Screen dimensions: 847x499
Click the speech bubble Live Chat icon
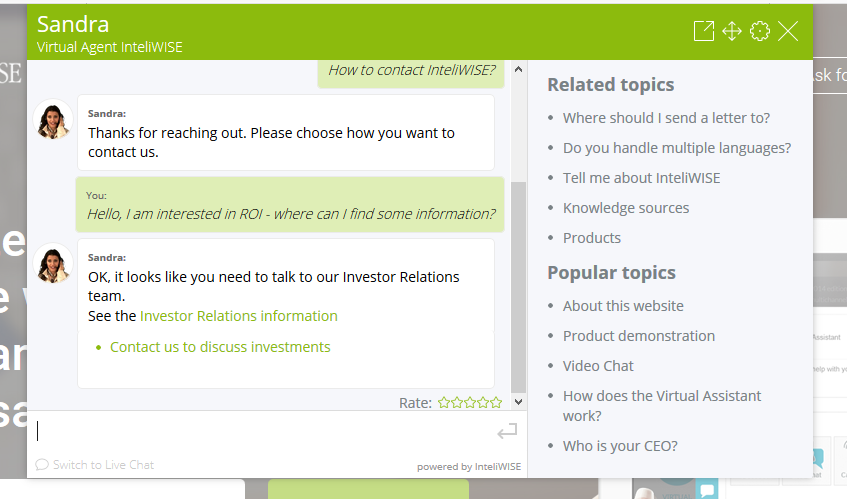[x=42, y=464]
